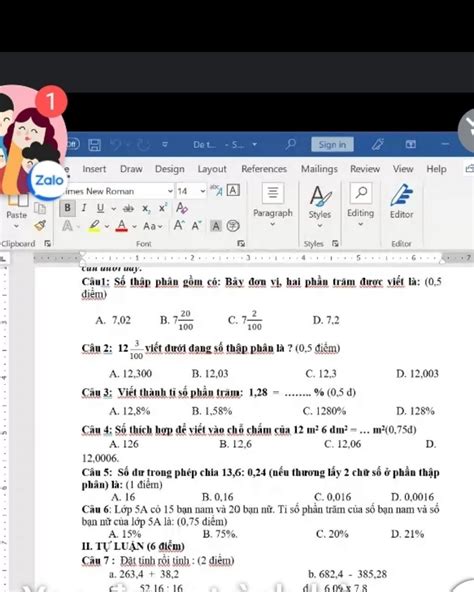This screenshot has width=474, height=592.
Task: Open the Help tab
Action: (436, 169)
